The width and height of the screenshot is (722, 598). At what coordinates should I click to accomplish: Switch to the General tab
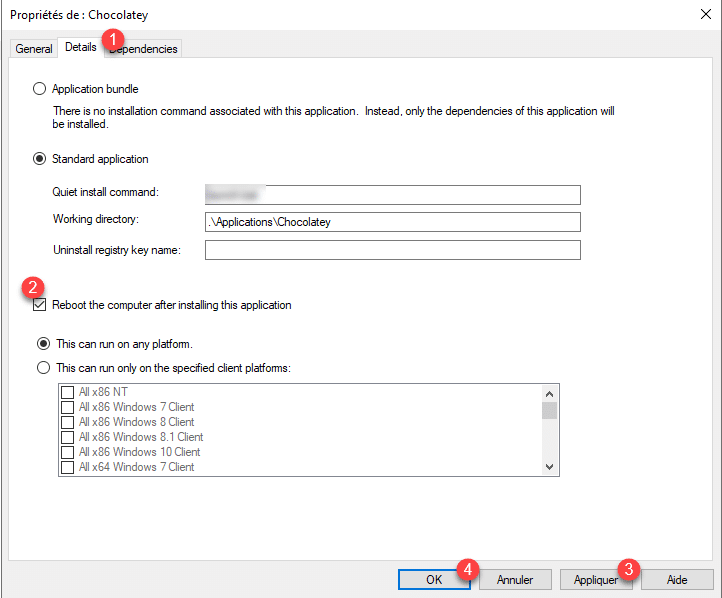click(34, 49)
